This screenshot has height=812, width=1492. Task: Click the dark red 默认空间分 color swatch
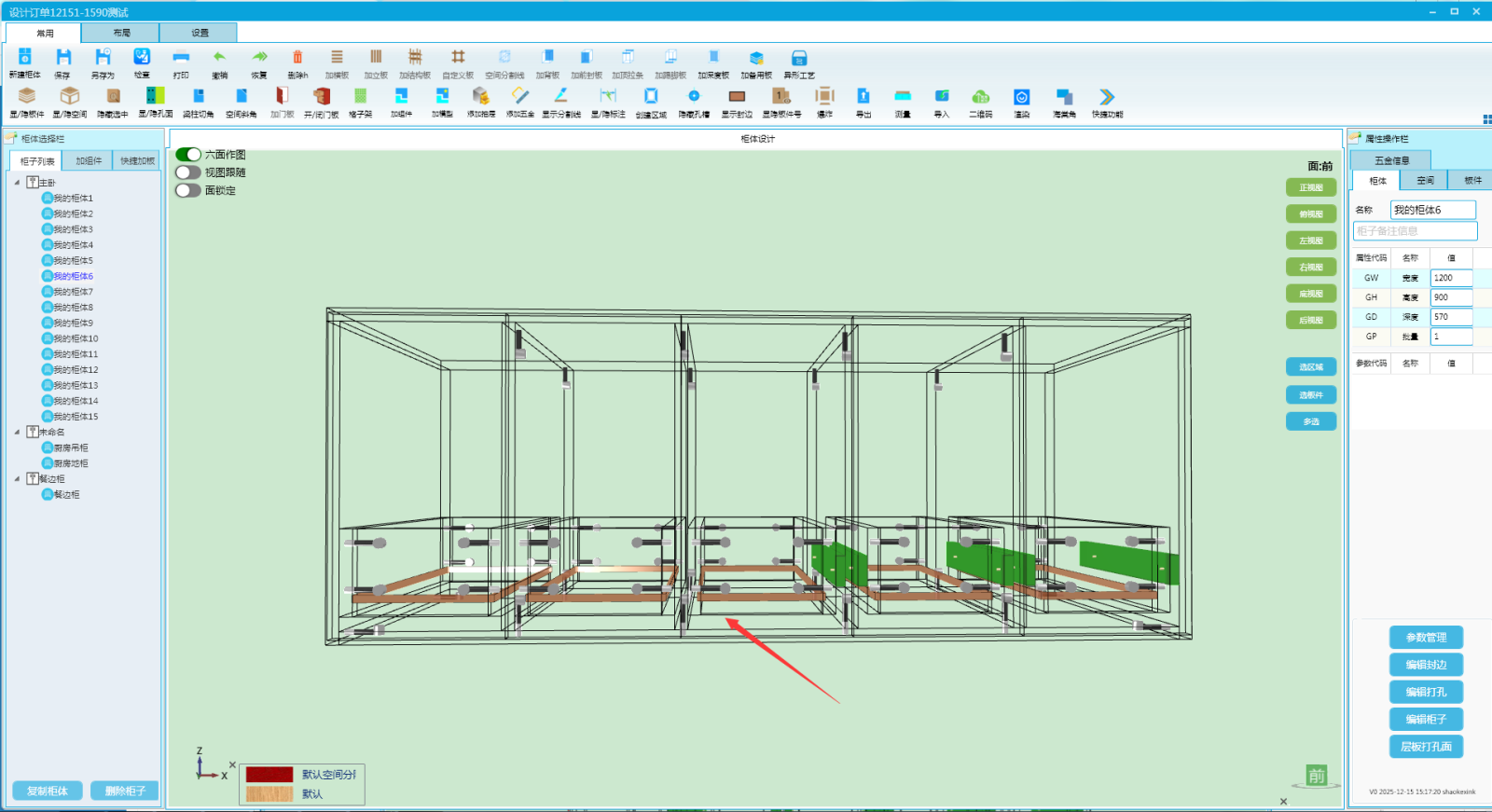pos(269,775)
